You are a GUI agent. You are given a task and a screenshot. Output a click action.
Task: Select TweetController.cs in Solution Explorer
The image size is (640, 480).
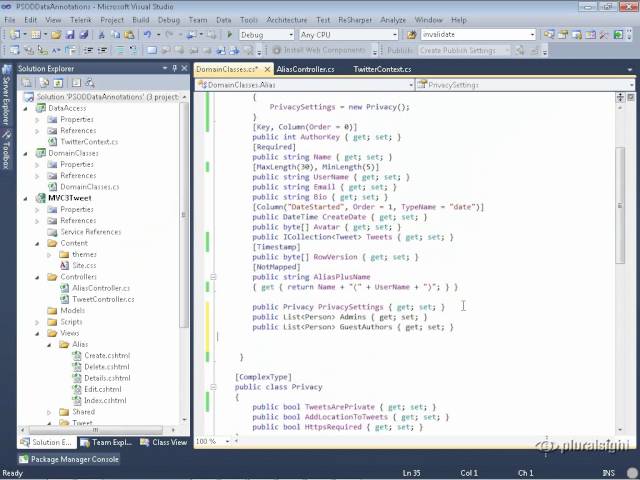coord(103,300)
